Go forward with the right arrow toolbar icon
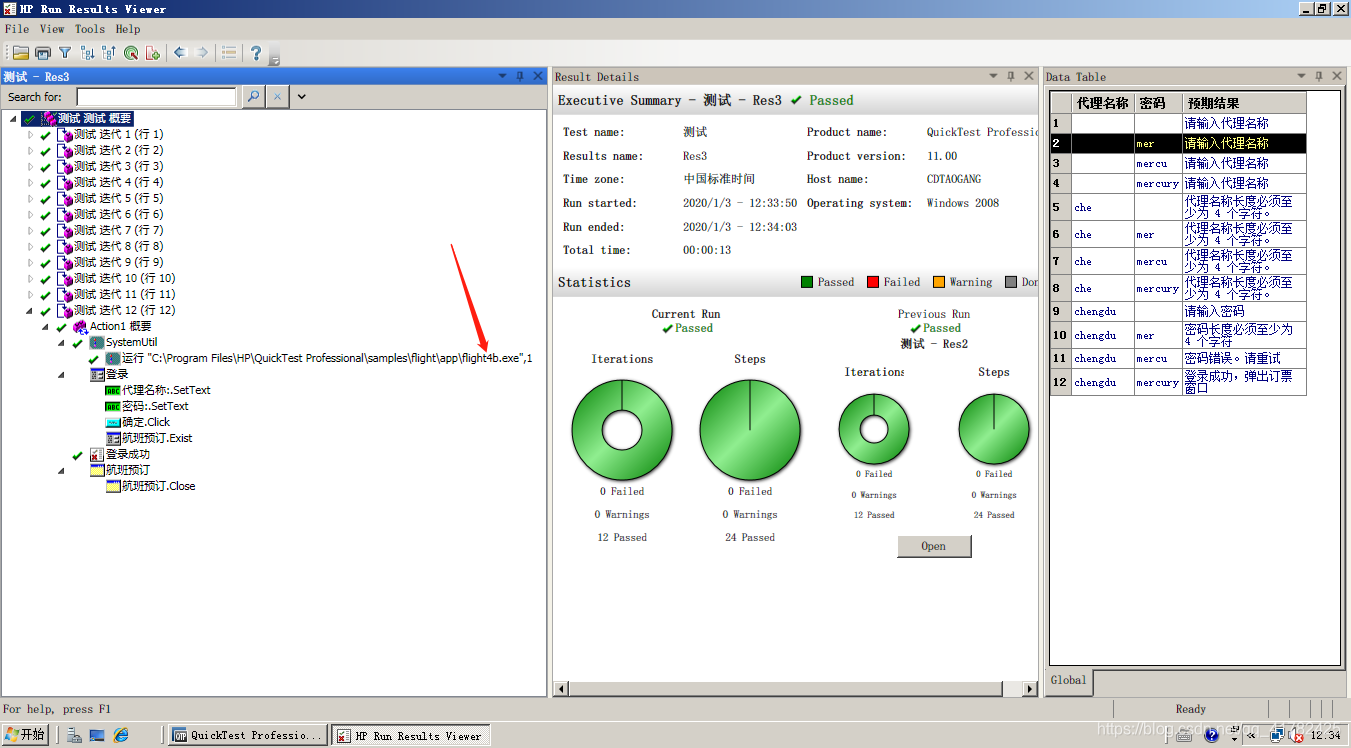This screenshot has height=748, width=1351. click(x=202, y=53)
